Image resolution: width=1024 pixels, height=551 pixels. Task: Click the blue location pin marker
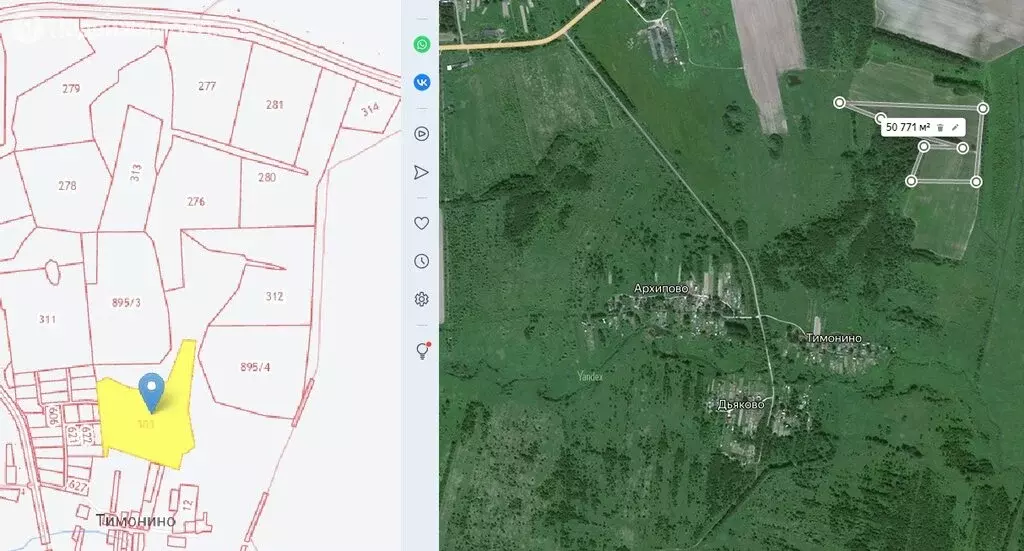tap(151, 390)
